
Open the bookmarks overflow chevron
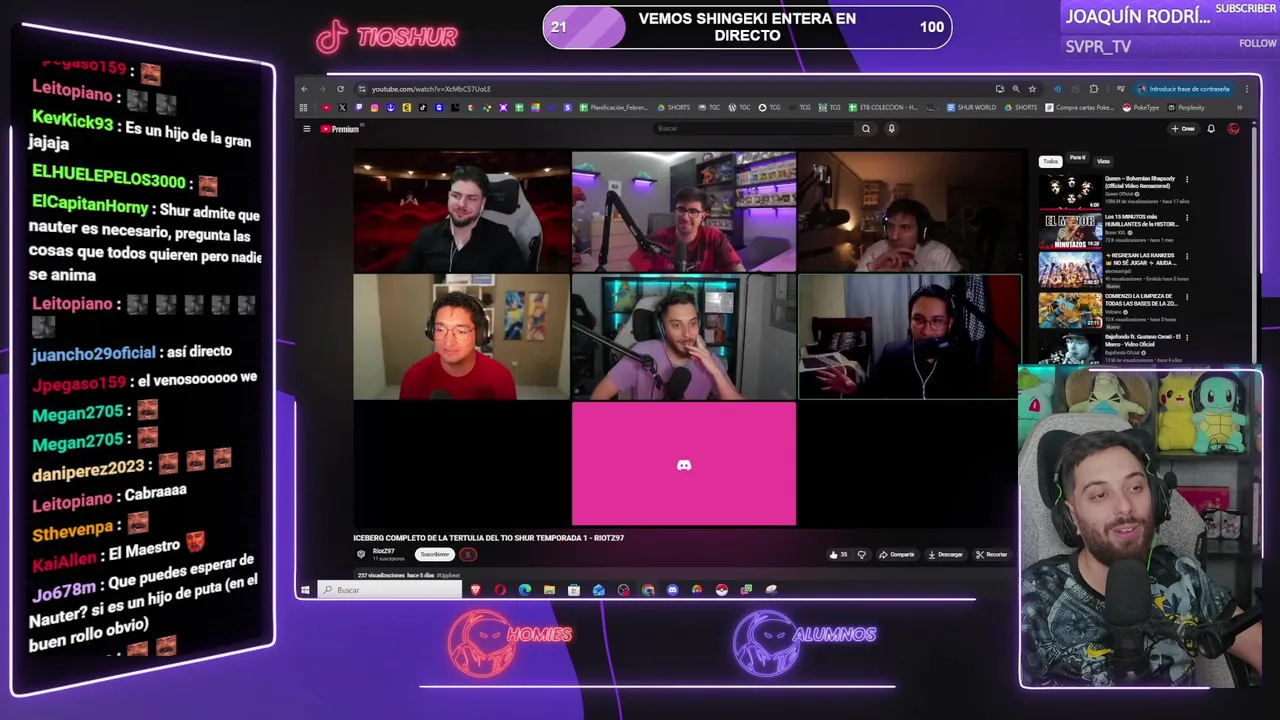(1239, 107)
